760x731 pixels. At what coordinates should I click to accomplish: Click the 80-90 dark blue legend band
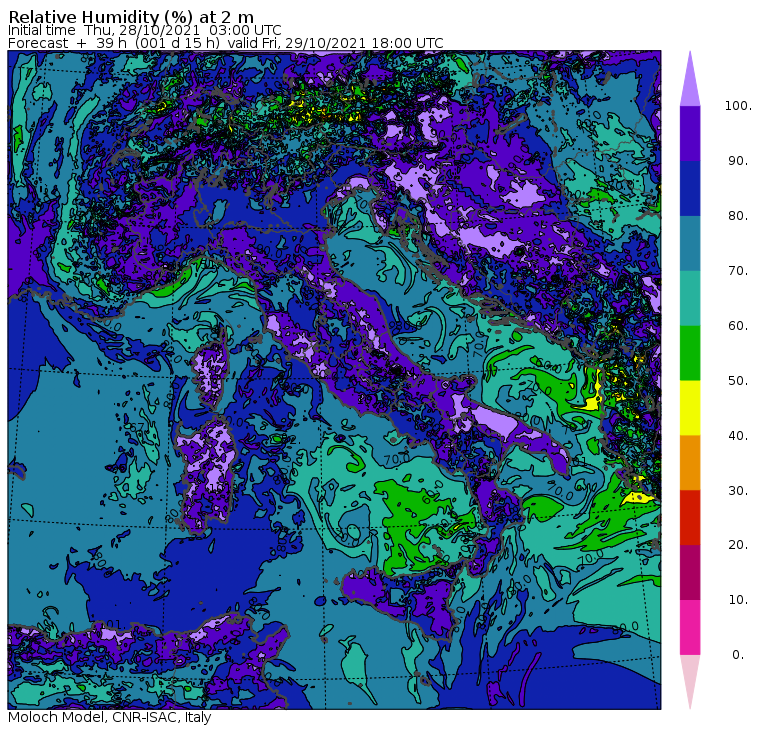[690, 188]
